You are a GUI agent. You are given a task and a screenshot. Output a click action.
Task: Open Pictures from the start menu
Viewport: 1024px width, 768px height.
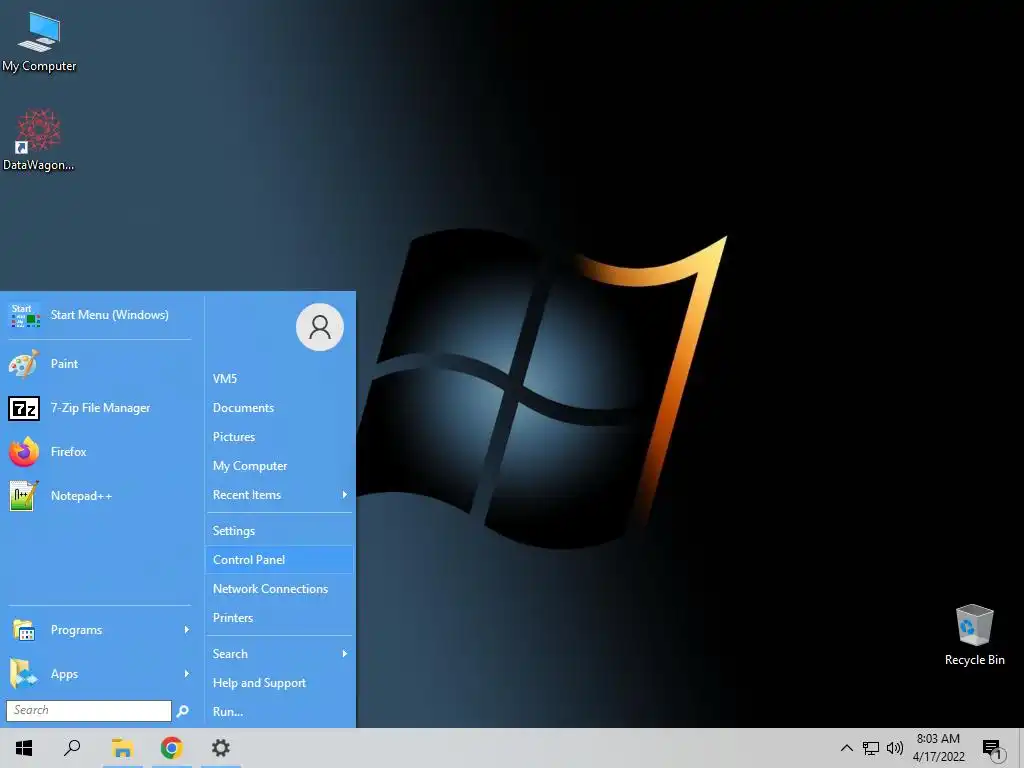coord(280,437)
